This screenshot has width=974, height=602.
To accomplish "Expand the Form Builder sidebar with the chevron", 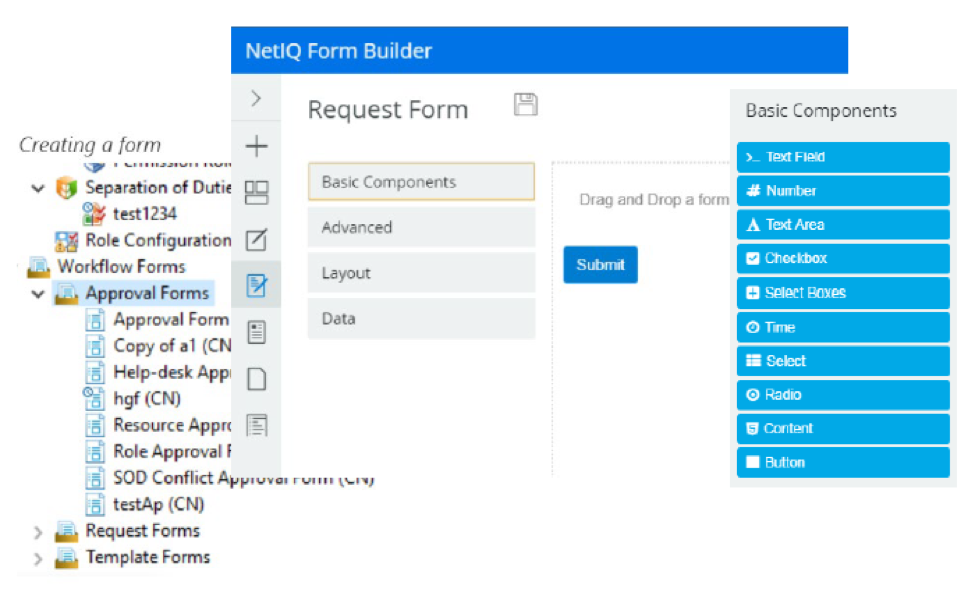I will click(x=256, y=98).
